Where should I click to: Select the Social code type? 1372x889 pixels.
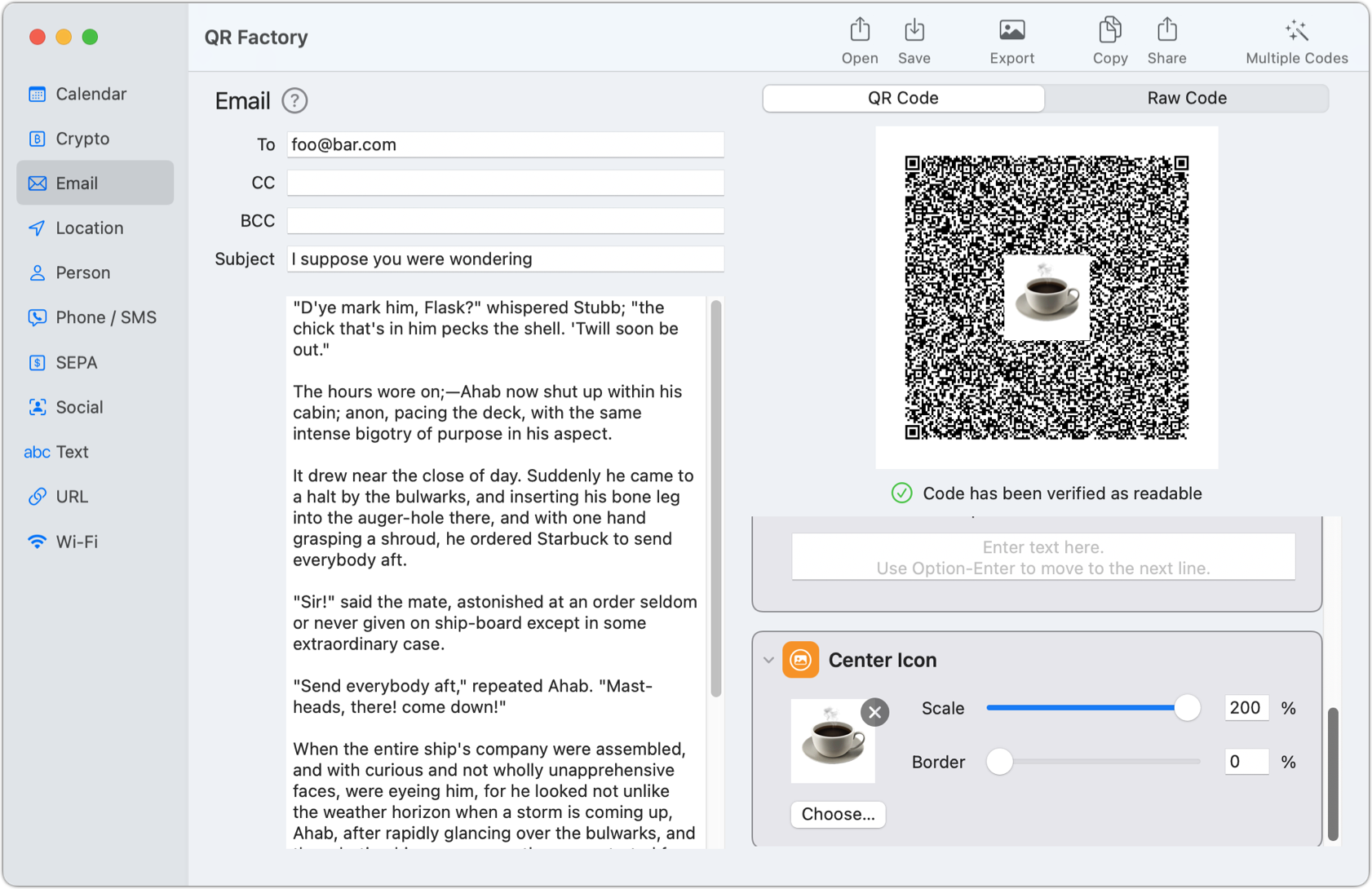[x=79, y=406]
